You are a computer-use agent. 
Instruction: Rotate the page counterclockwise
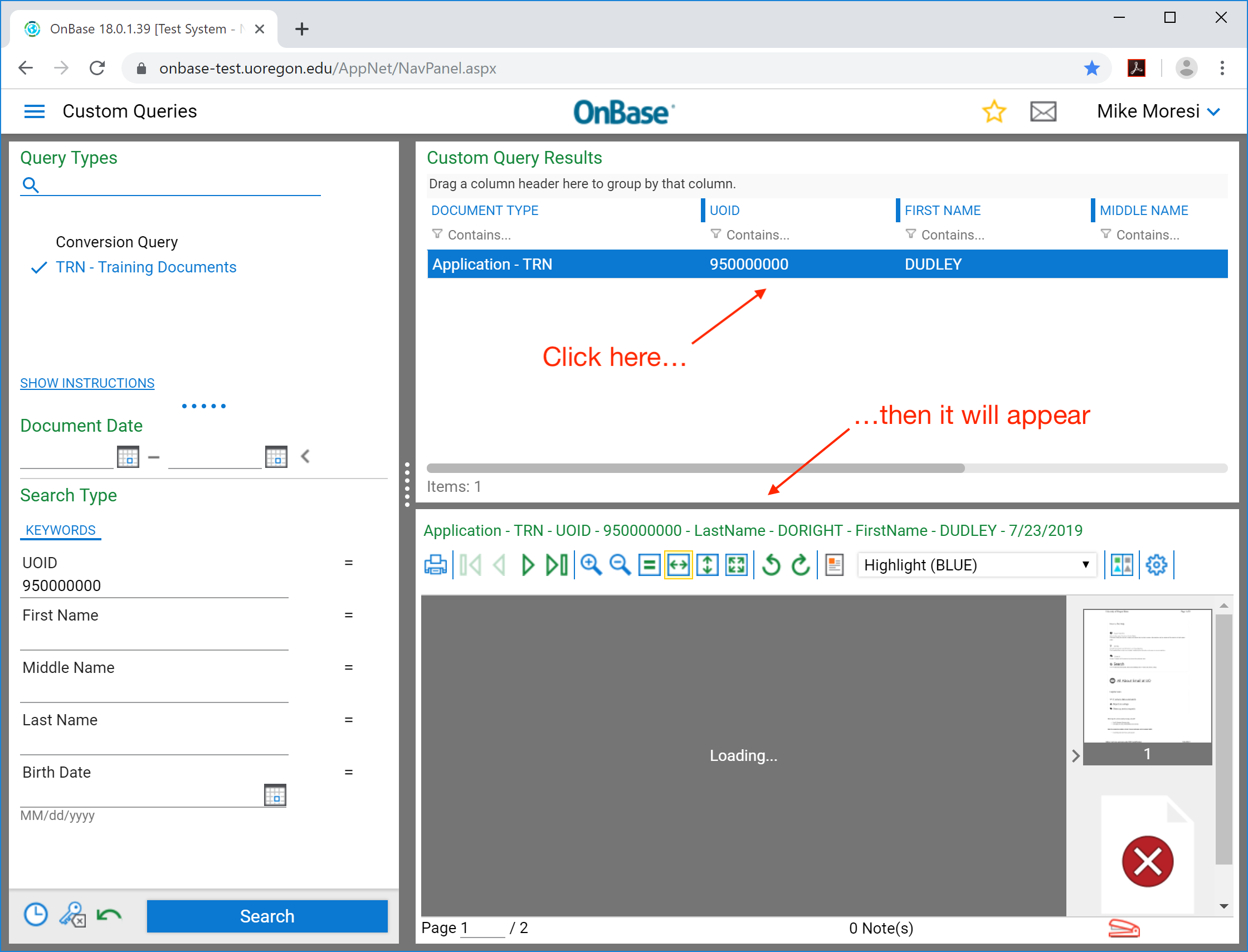tap(771, 565)
